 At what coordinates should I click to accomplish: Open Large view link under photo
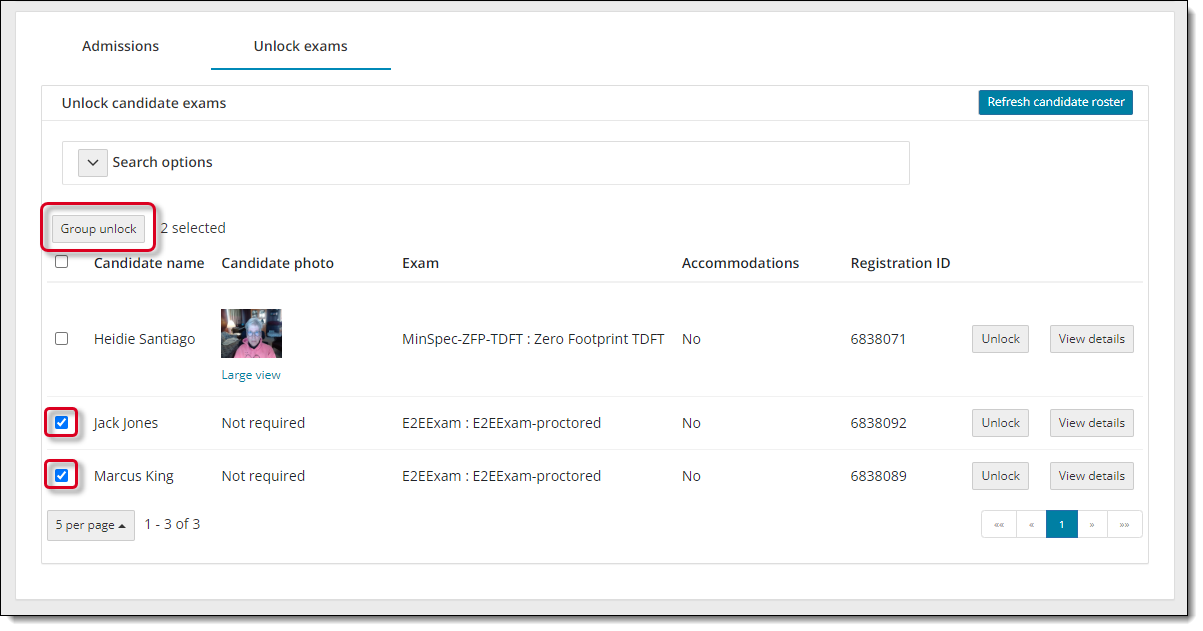pos(251,375)
